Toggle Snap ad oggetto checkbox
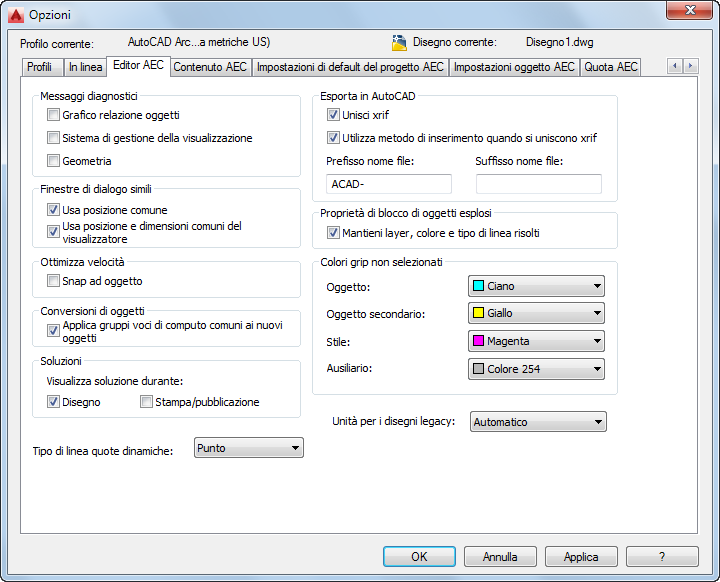This screenshot has height=582, width=720. tap(53, 281)
